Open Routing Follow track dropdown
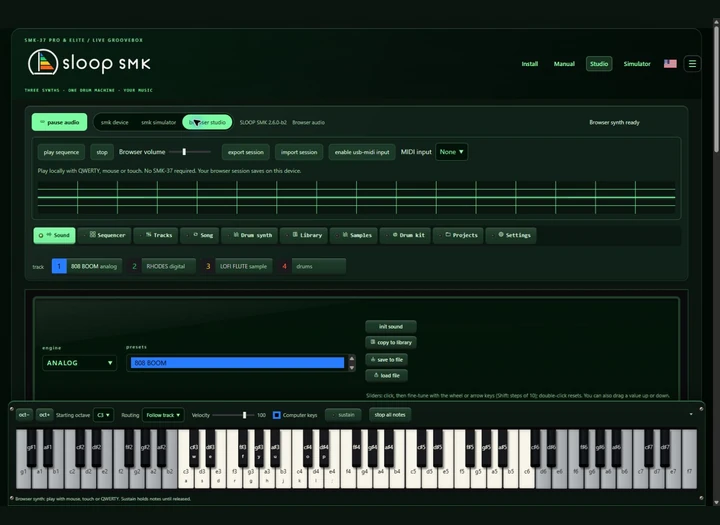Viewport: 720px width, 525px height. click(x=163, y=415)
